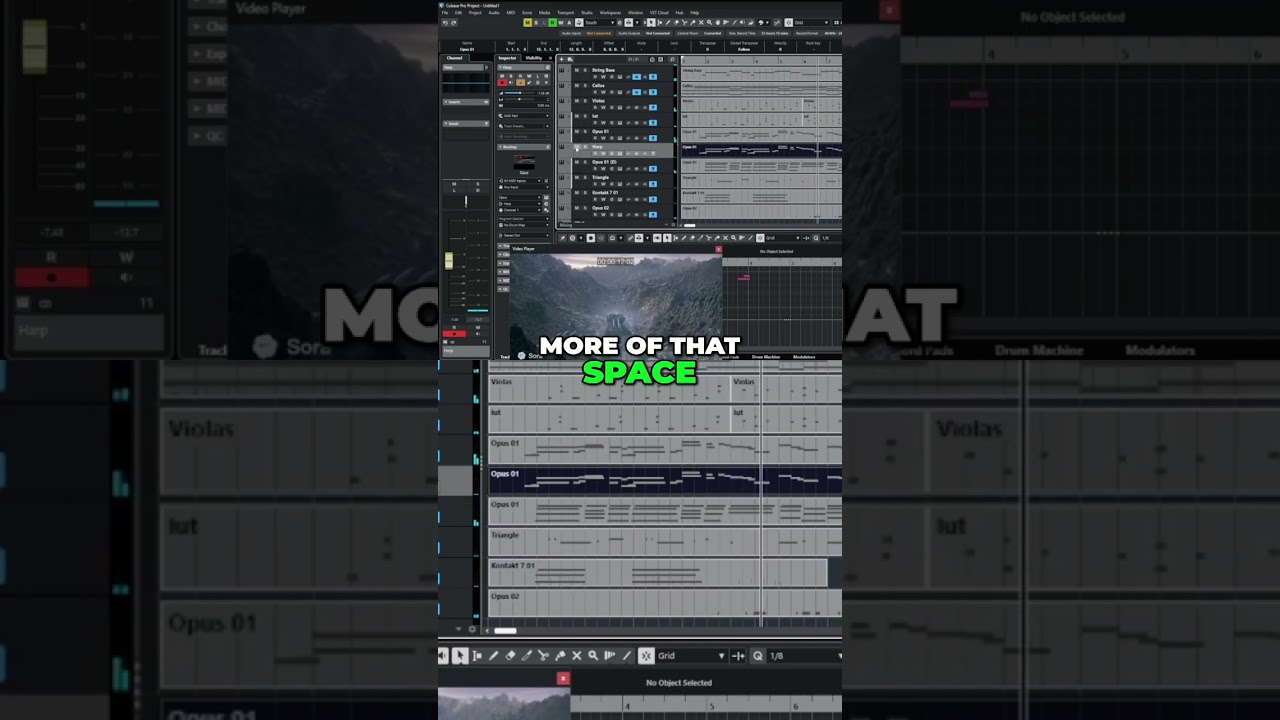
Task: Click the video timecode 00:00:12:02
Action: 616,261
